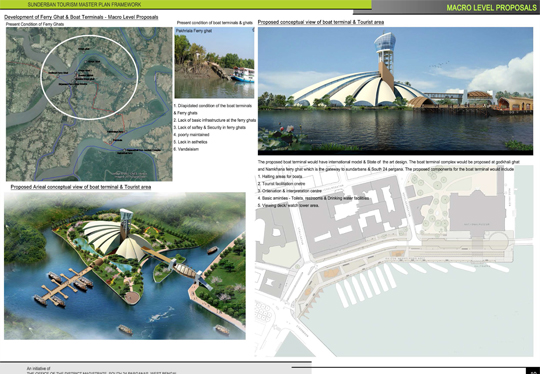
Task: Open the boat terminal conceptual render image
Action: 395,91
